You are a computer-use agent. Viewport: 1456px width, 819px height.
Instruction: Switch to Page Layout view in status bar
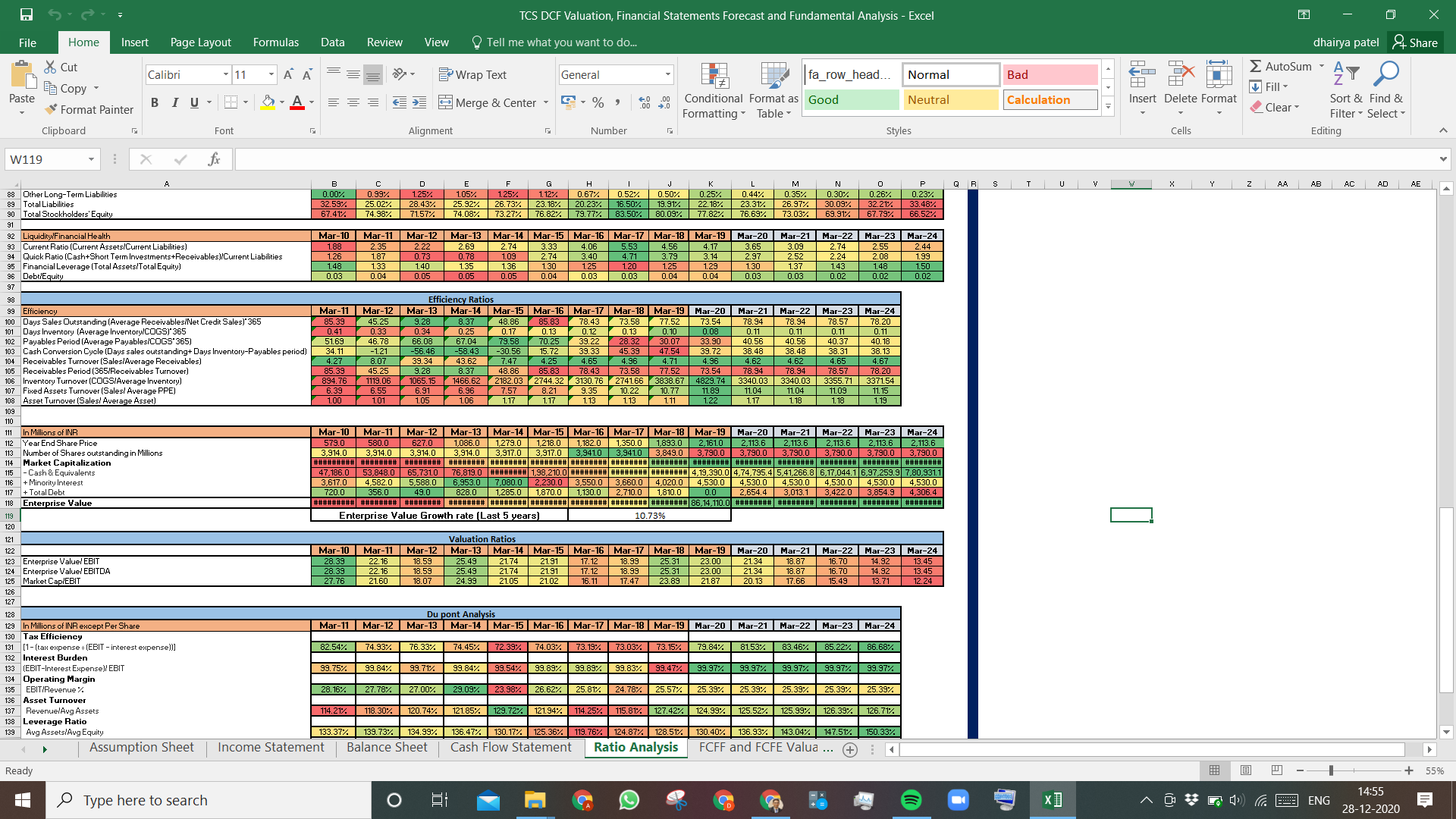1245,770
